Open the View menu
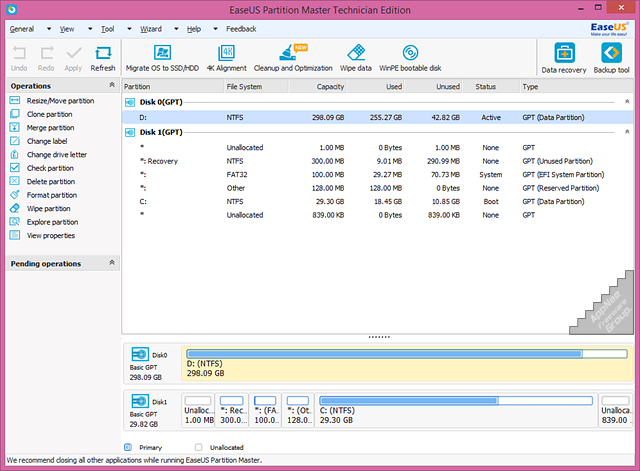The width and height of the screenshot is (640, 471). tap(67, 29)
